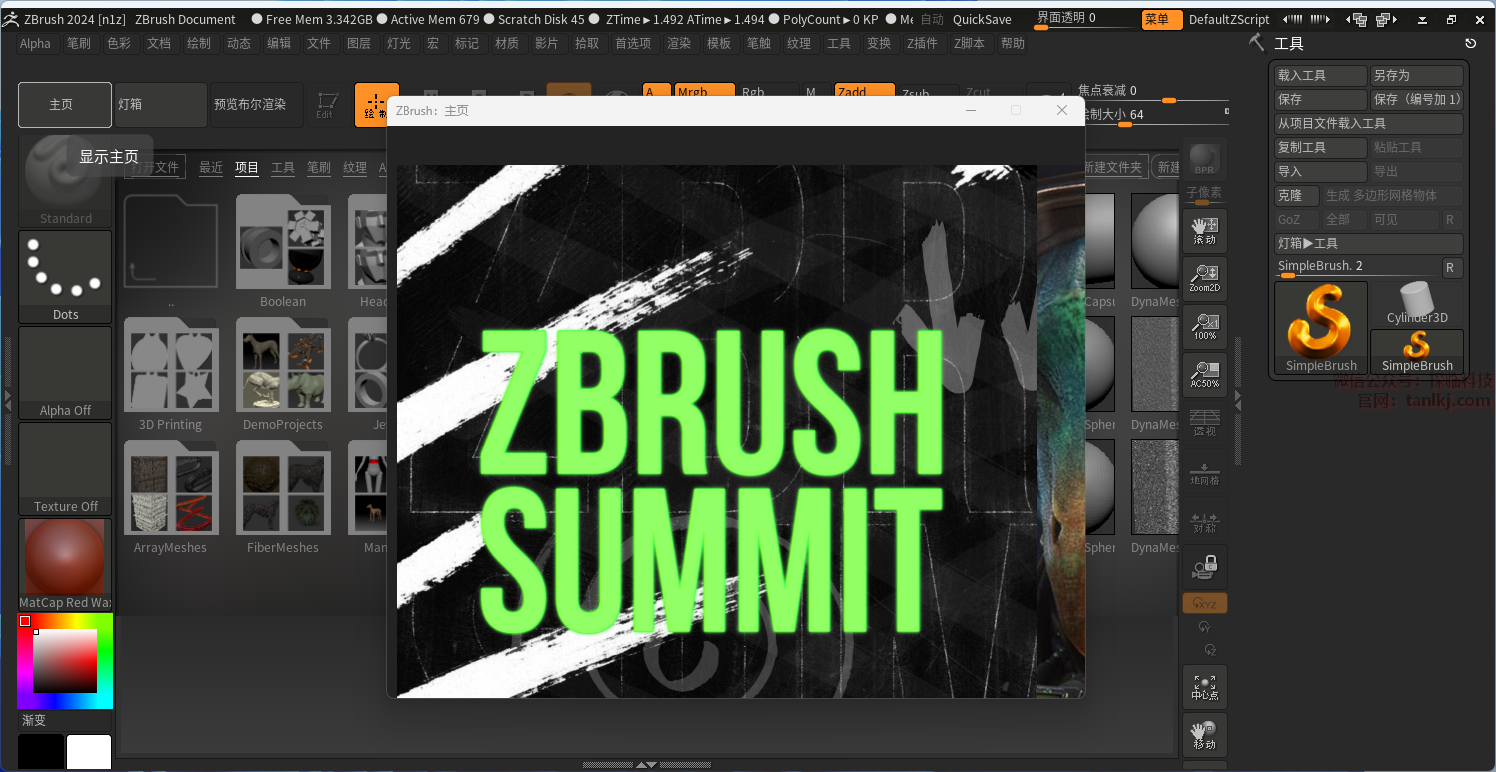Click the camera lock icon
The width and height of the screenshot is (1496, 772).
pos(1204,567)
